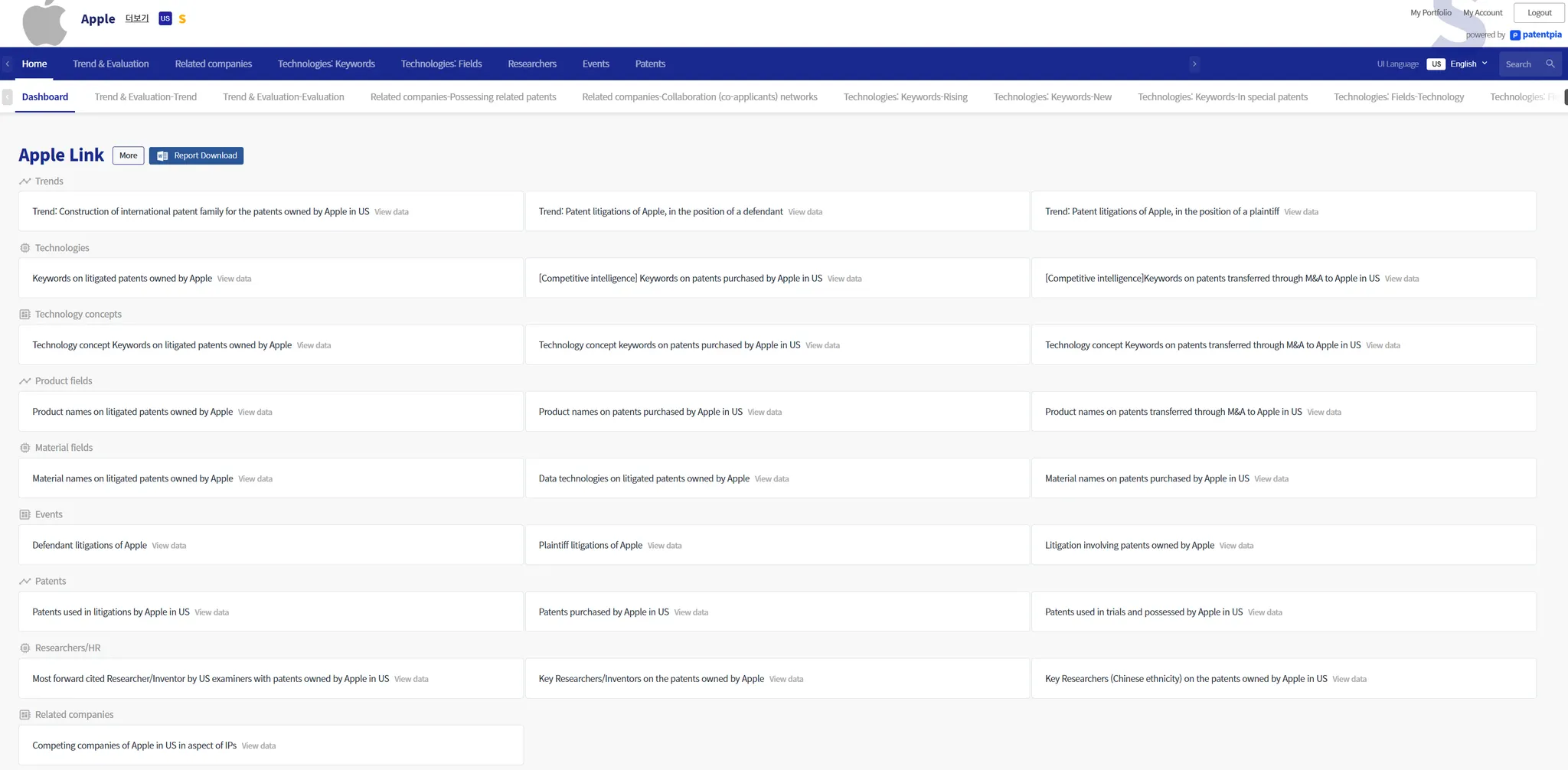This screenshot has height=770, width=1568.
Task: Open Data technologies on litigated patents
Action: click(x=777, y=478)
